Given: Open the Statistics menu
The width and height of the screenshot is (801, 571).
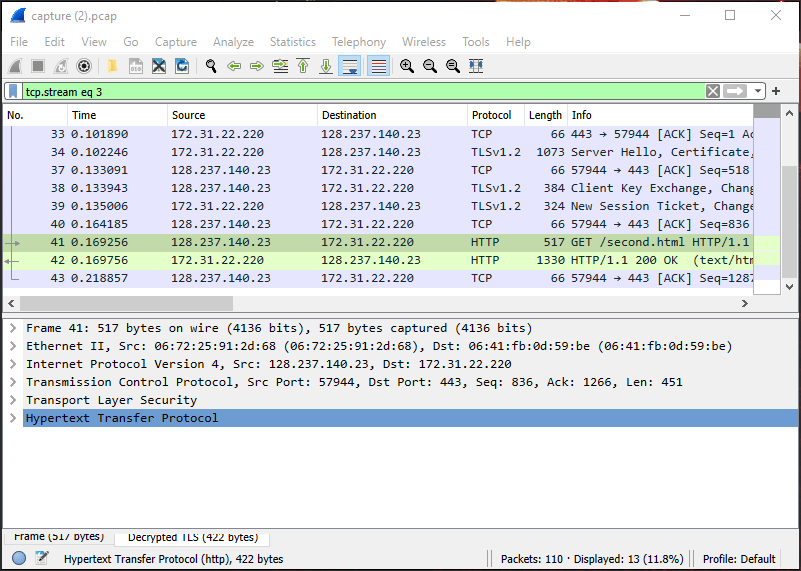Looking at the screenshot, I should click(292, 42).
